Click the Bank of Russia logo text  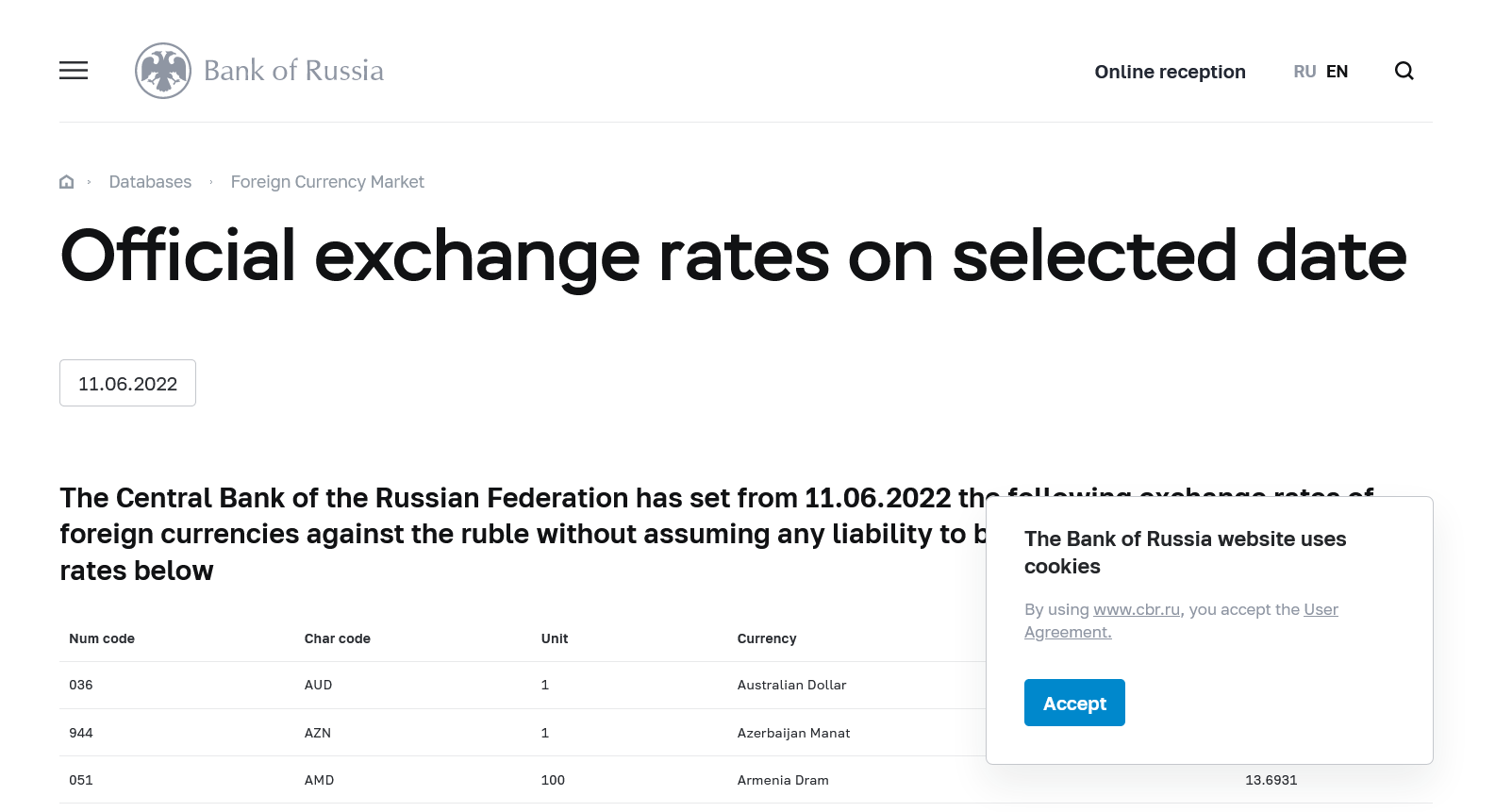tap(293, 71)
